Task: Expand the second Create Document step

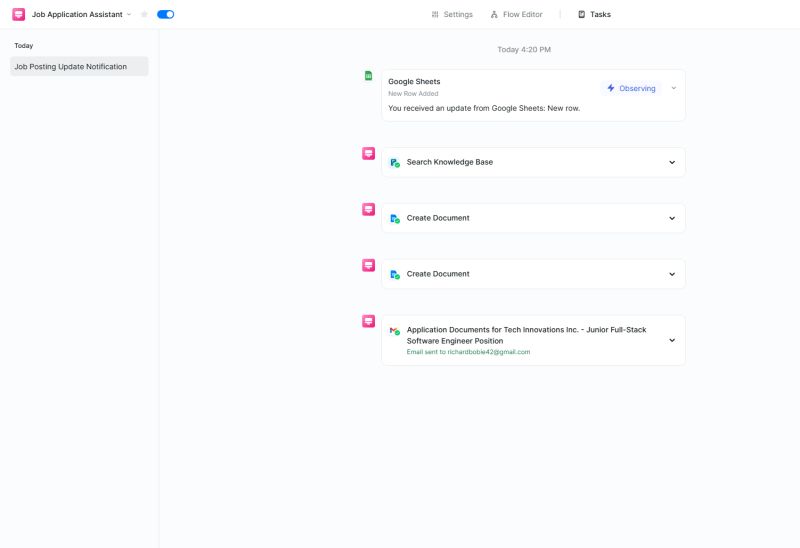Action: tap(672, 274)
